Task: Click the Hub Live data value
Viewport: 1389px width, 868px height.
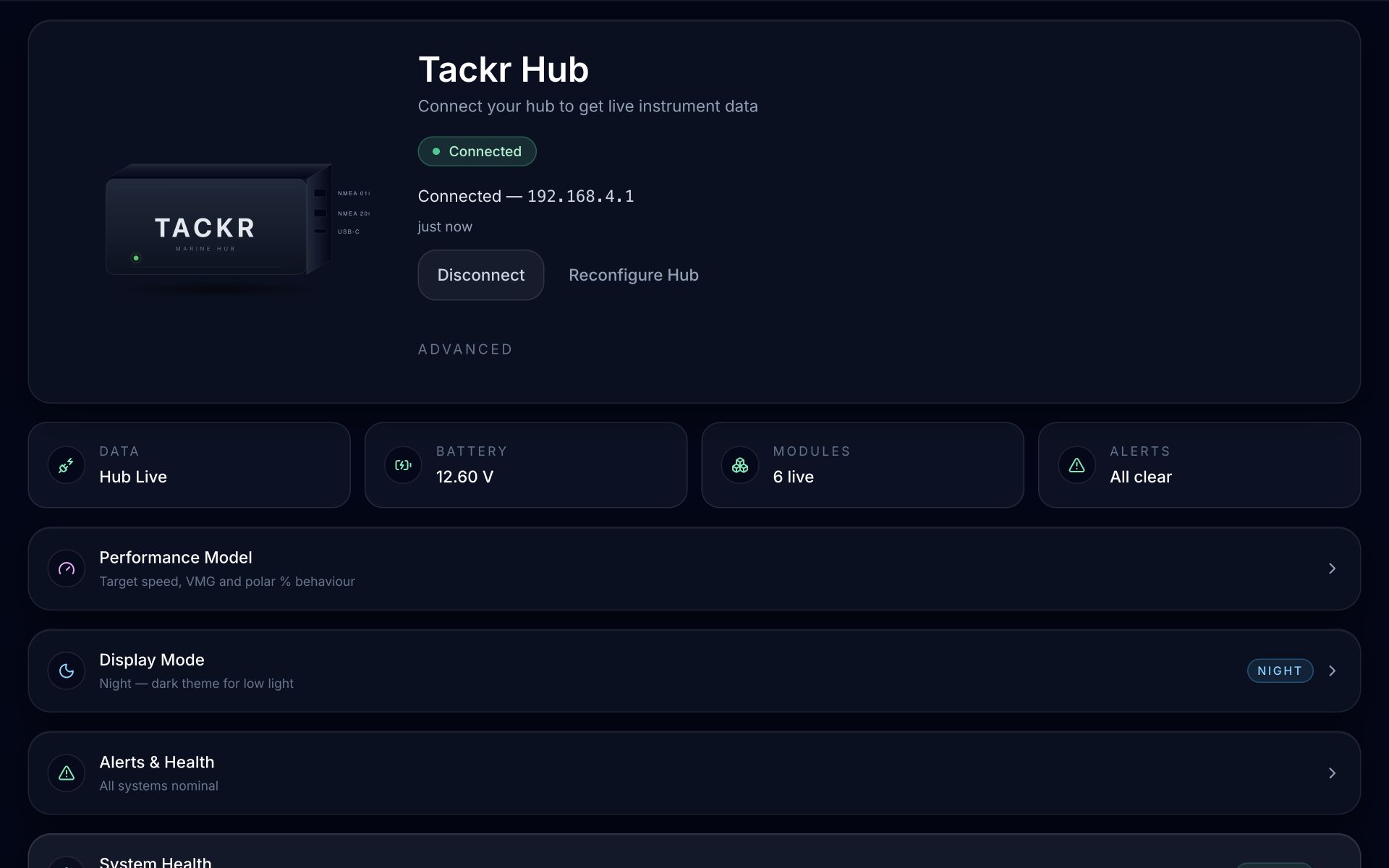Action: coord(133,477)
